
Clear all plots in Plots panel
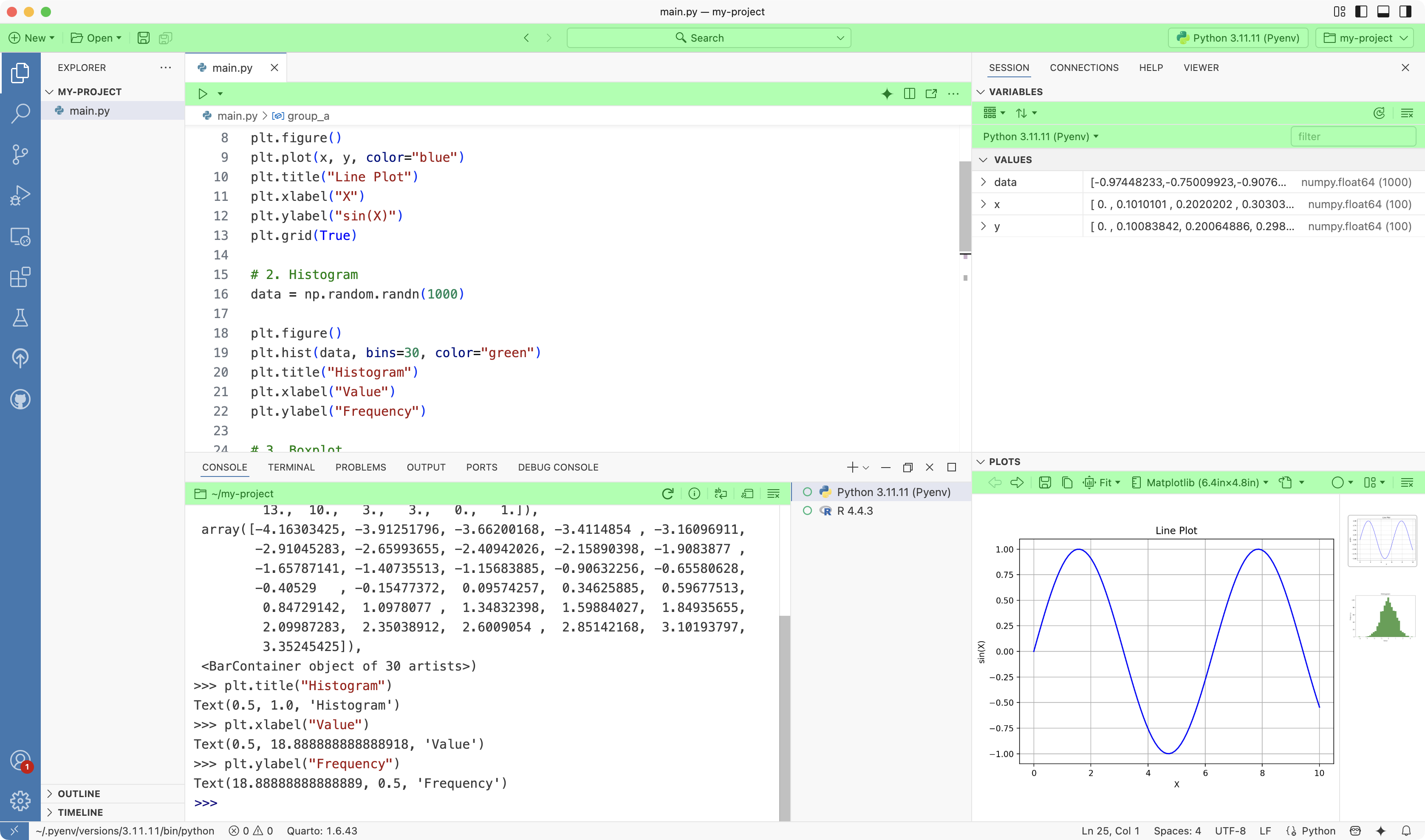1408,482
